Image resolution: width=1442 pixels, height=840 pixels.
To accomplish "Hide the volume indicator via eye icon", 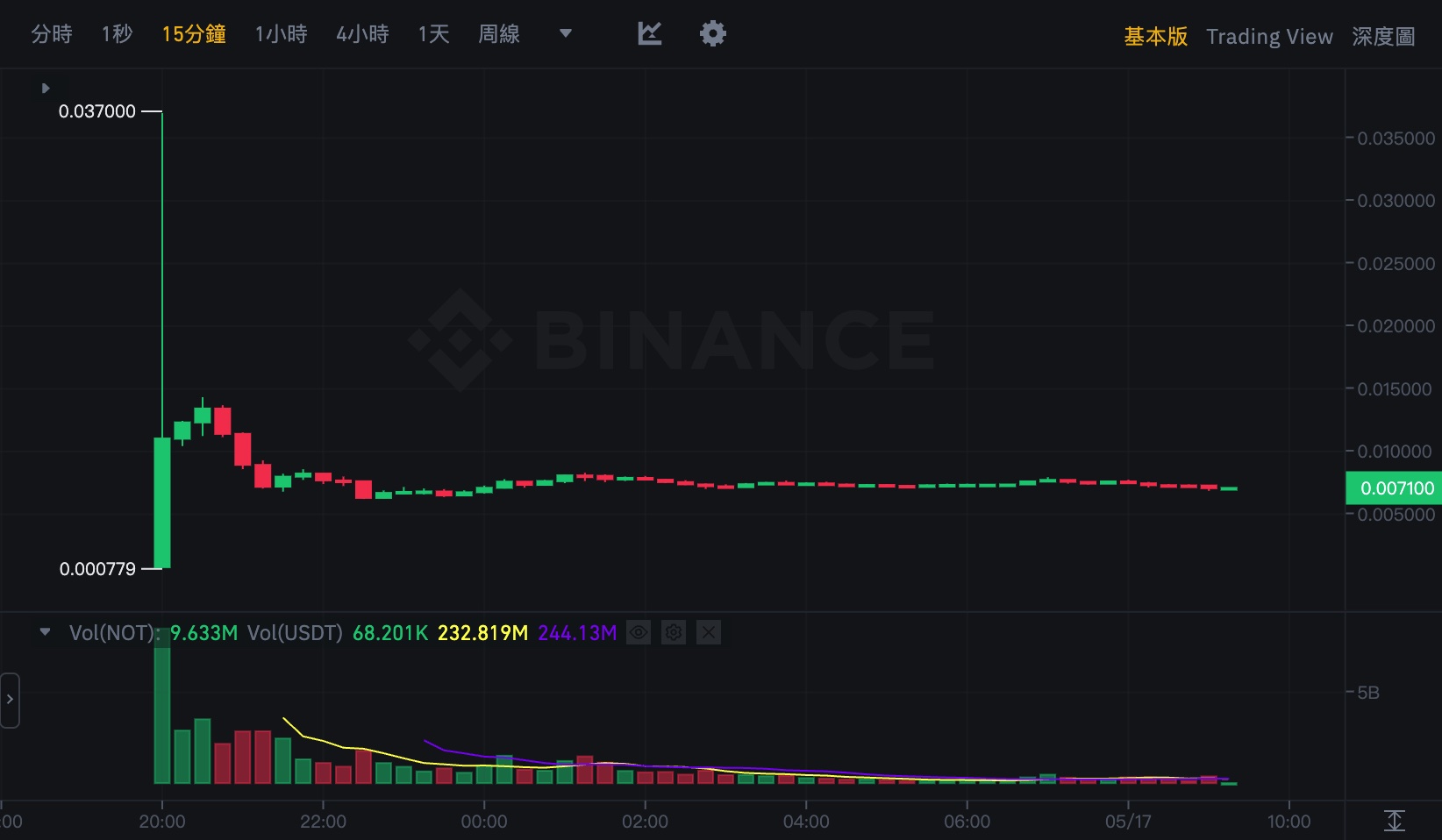I will pyautogui.click(x=639, y=632).
